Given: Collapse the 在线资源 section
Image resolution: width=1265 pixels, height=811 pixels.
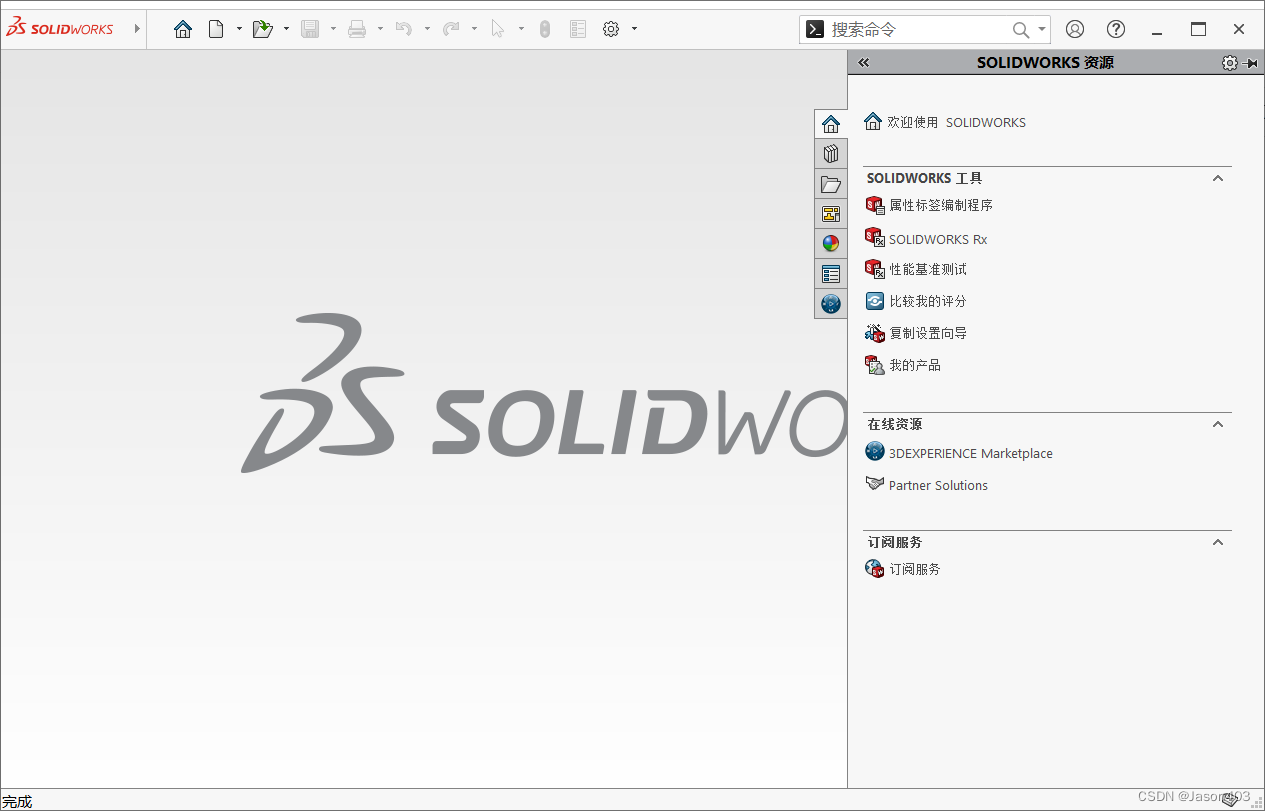Looking at the screenshot, I should point(1217,424).
